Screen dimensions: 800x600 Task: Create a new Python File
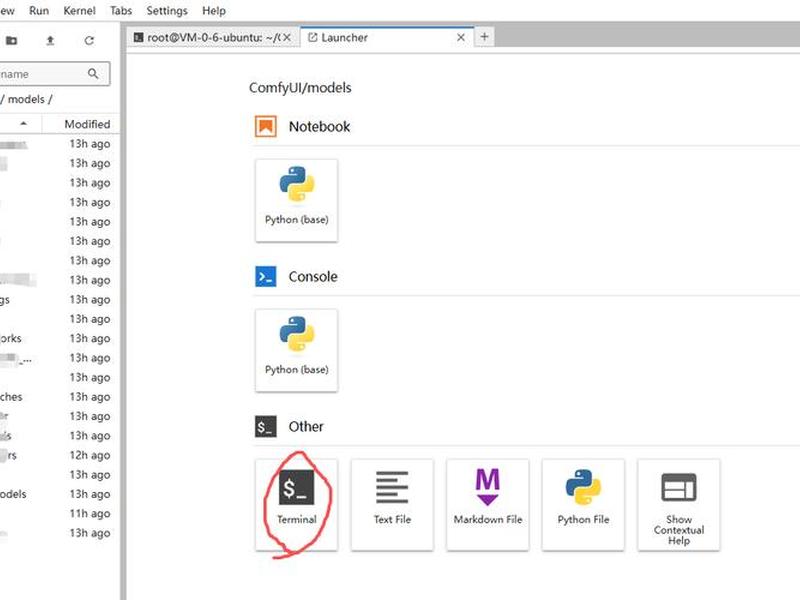(x=583, y=504)
